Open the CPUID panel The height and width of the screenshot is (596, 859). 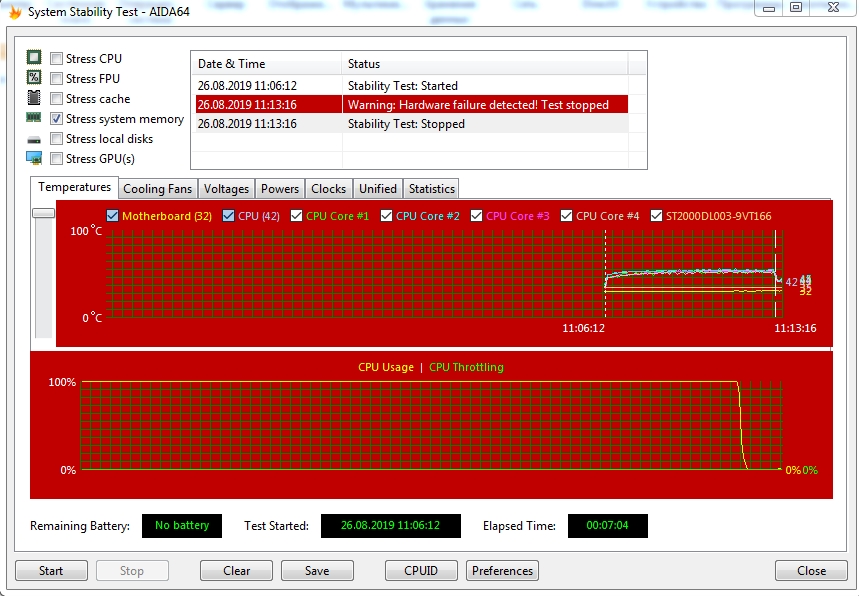pyautogui.click(x=421, y=571)
